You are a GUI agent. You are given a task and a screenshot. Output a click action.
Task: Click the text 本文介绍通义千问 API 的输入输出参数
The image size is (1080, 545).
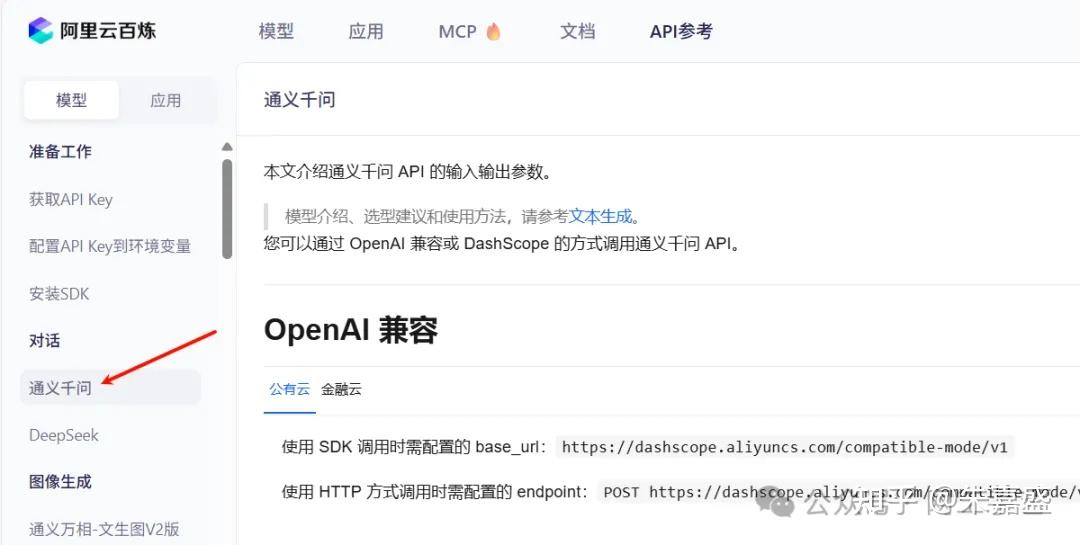coord(408,172)
